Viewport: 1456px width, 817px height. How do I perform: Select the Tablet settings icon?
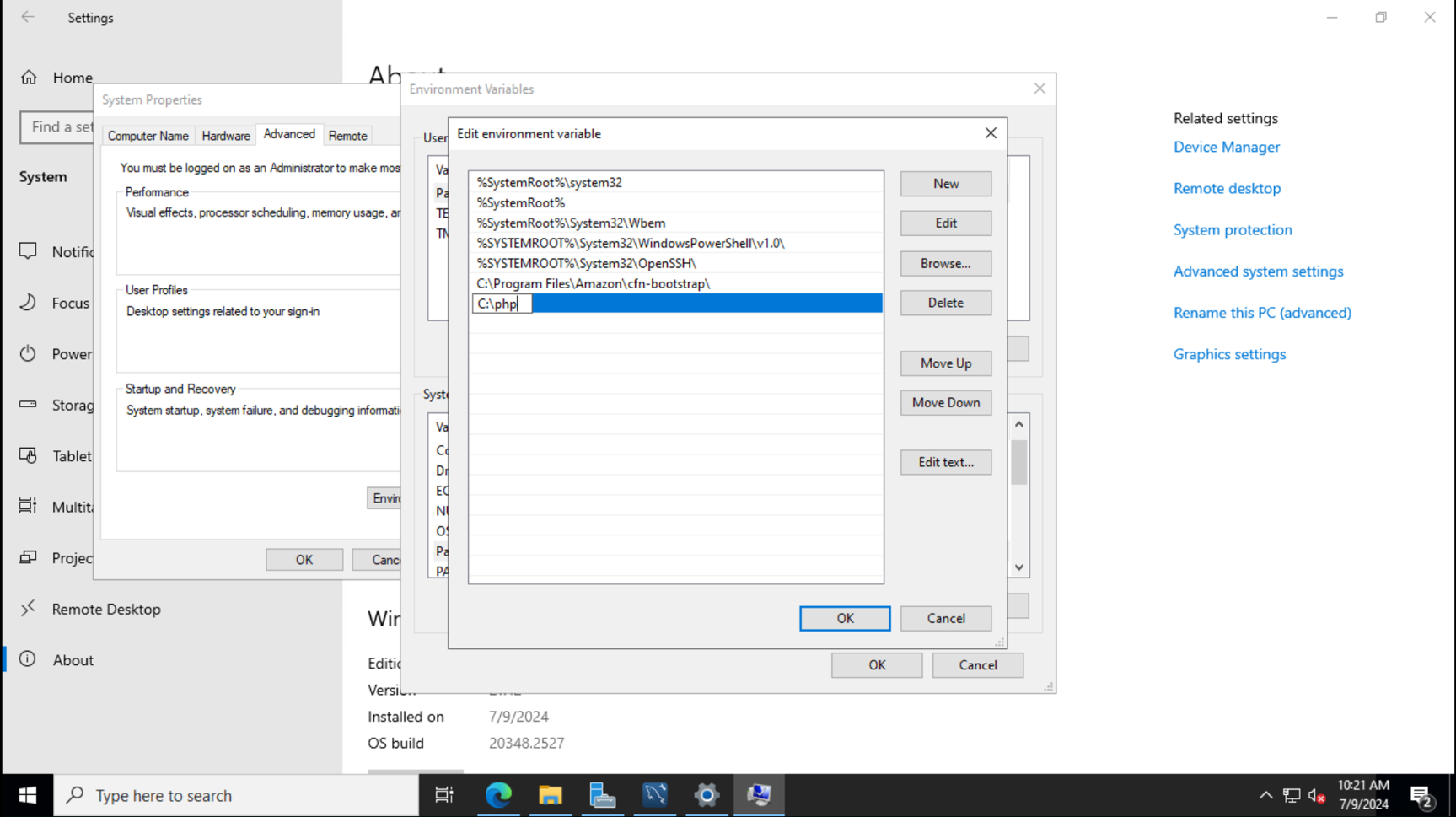click(x=28, y=455)
